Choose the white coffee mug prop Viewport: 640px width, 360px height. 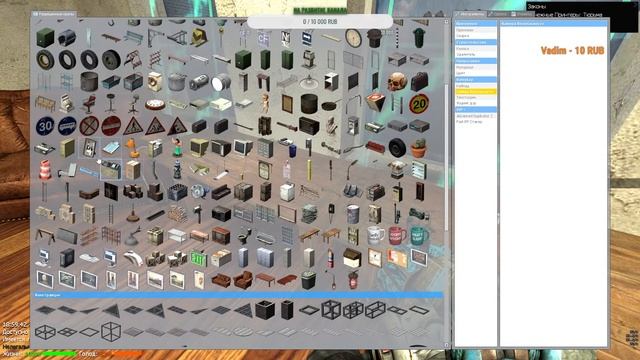pyautogui.click(x=375, y=236)
